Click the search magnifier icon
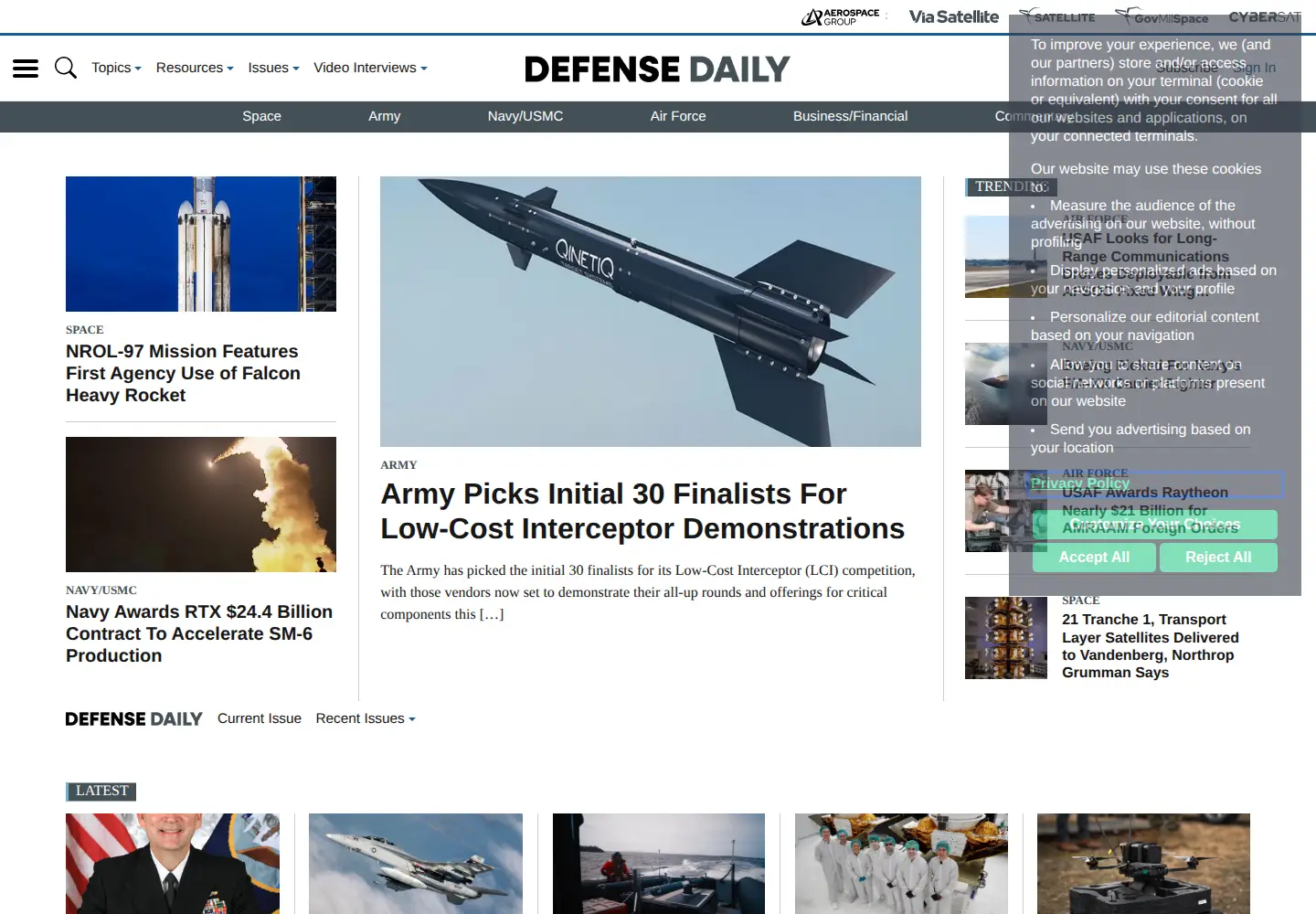Screen dimensions: 1316x914 (66, 68)
